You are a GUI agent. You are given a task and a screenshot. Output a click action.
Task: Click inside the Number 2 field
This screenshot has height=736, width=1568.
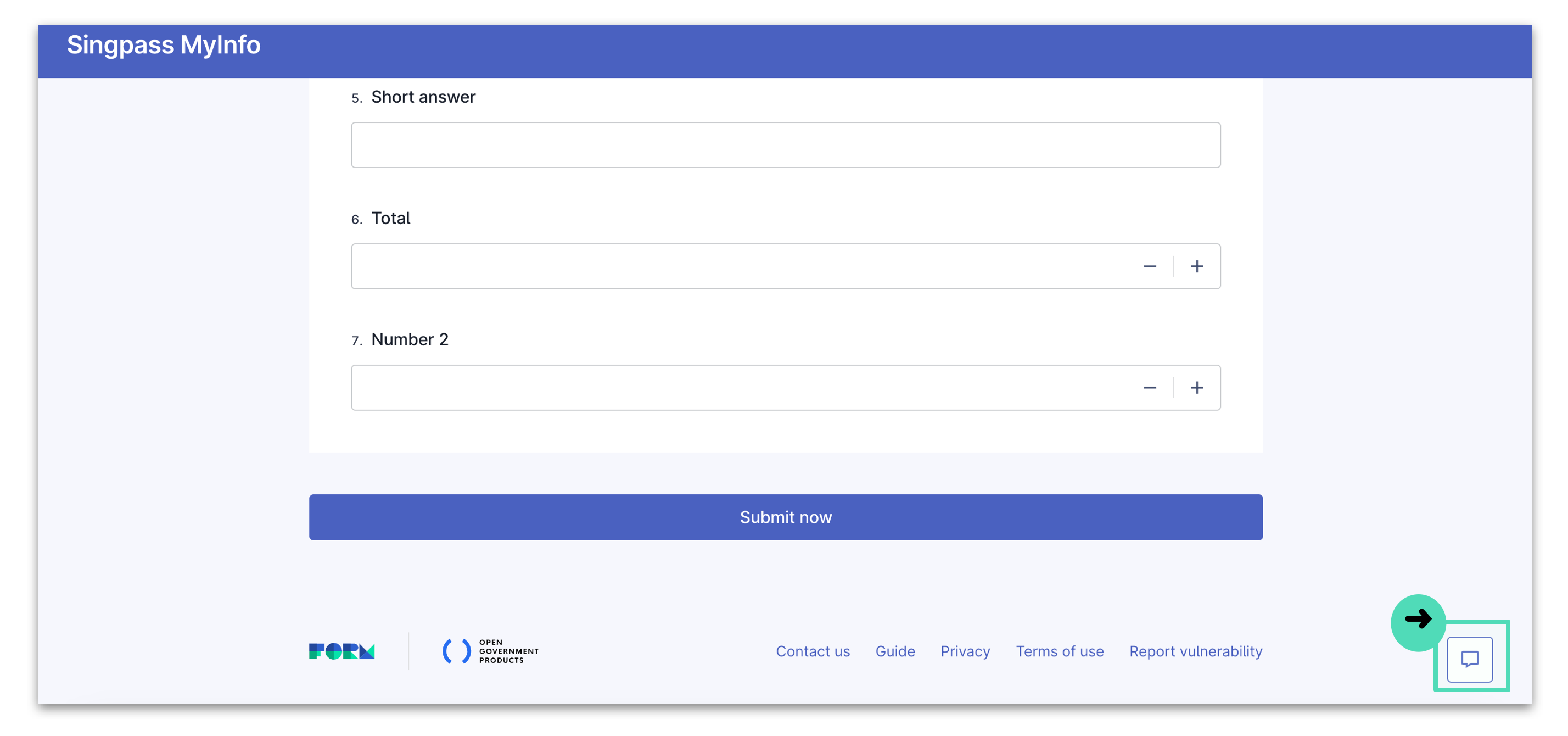click(x=730, y=387)
